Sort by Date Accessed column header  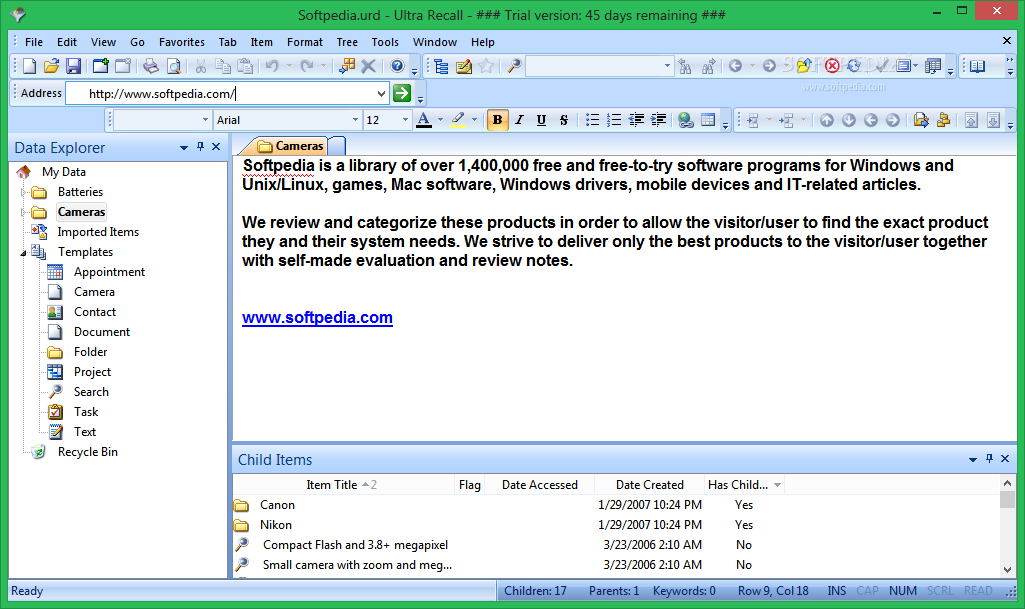539,485
